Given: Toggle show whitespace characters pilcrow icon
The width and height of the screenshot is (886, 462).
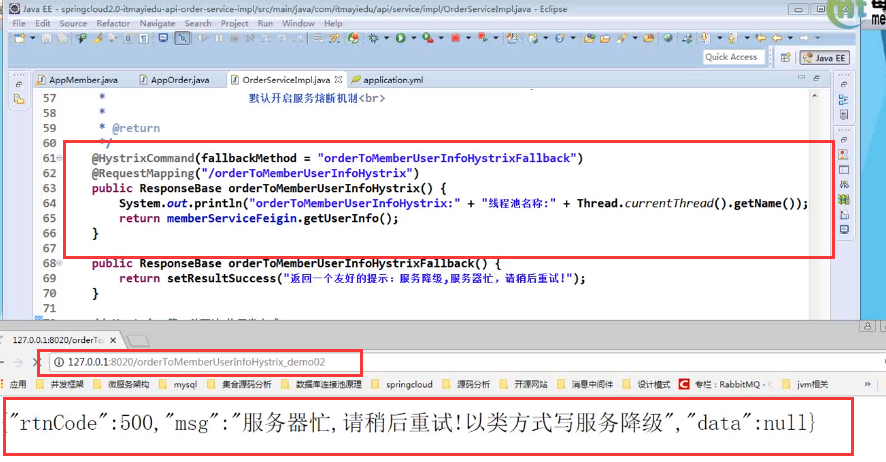Looking at the screenshot, I should point(144,38).
